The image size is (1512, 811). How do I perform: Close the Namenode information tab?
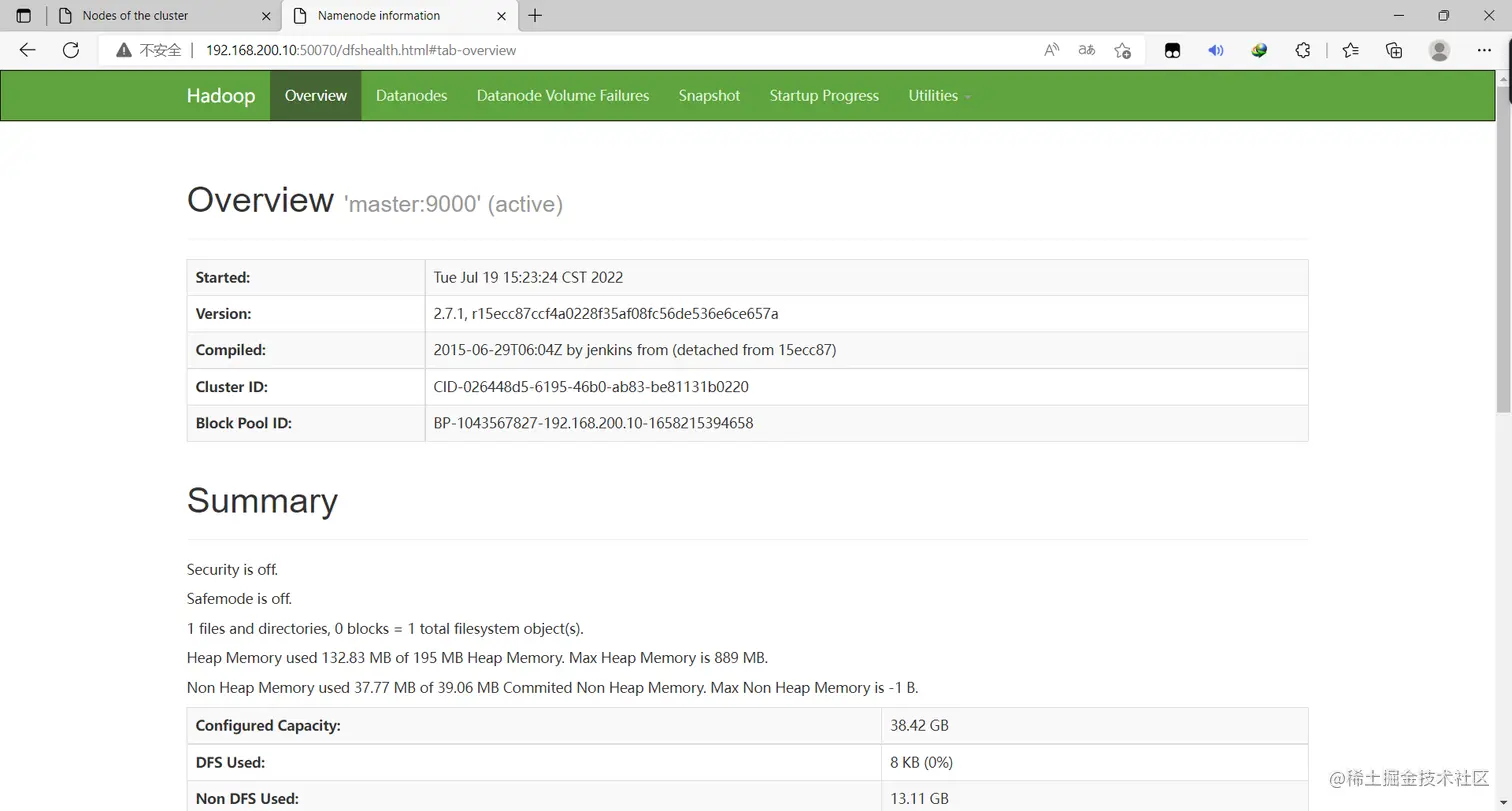click(x=504, y=16)
